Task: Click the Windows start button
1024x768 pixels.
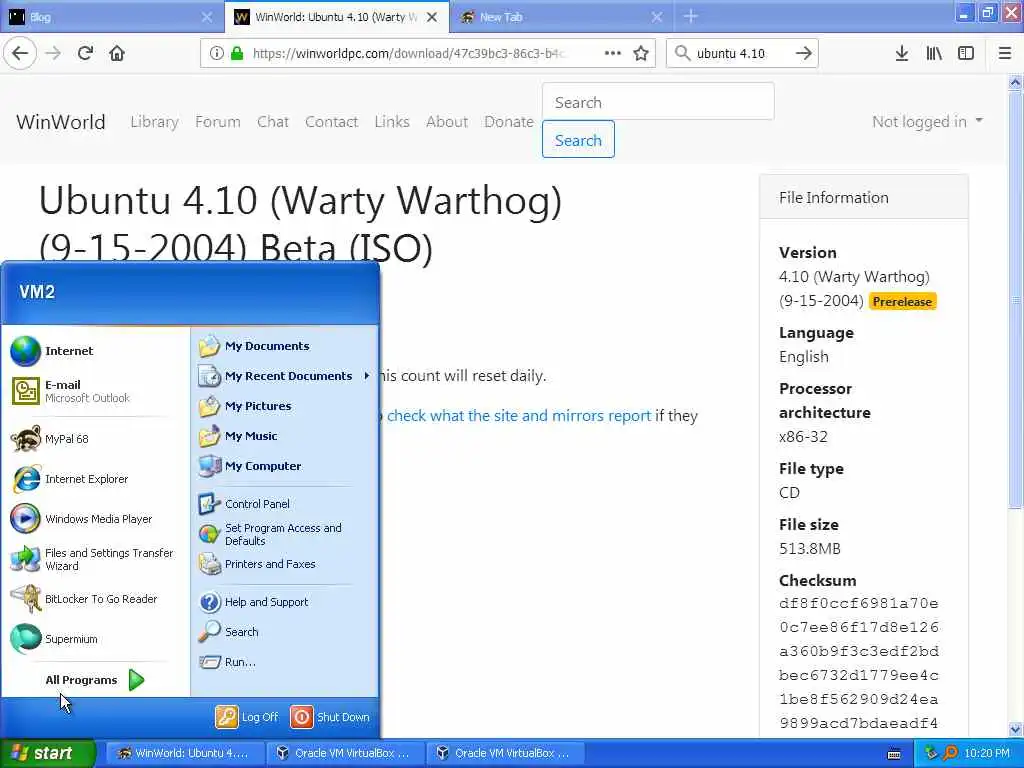Action: coord(47,753)
